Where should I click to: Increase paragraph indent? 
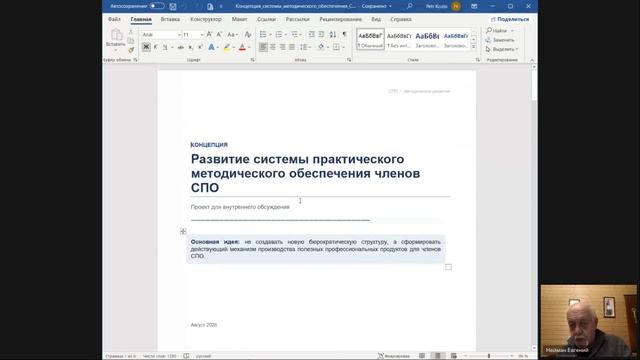point(321,34)
